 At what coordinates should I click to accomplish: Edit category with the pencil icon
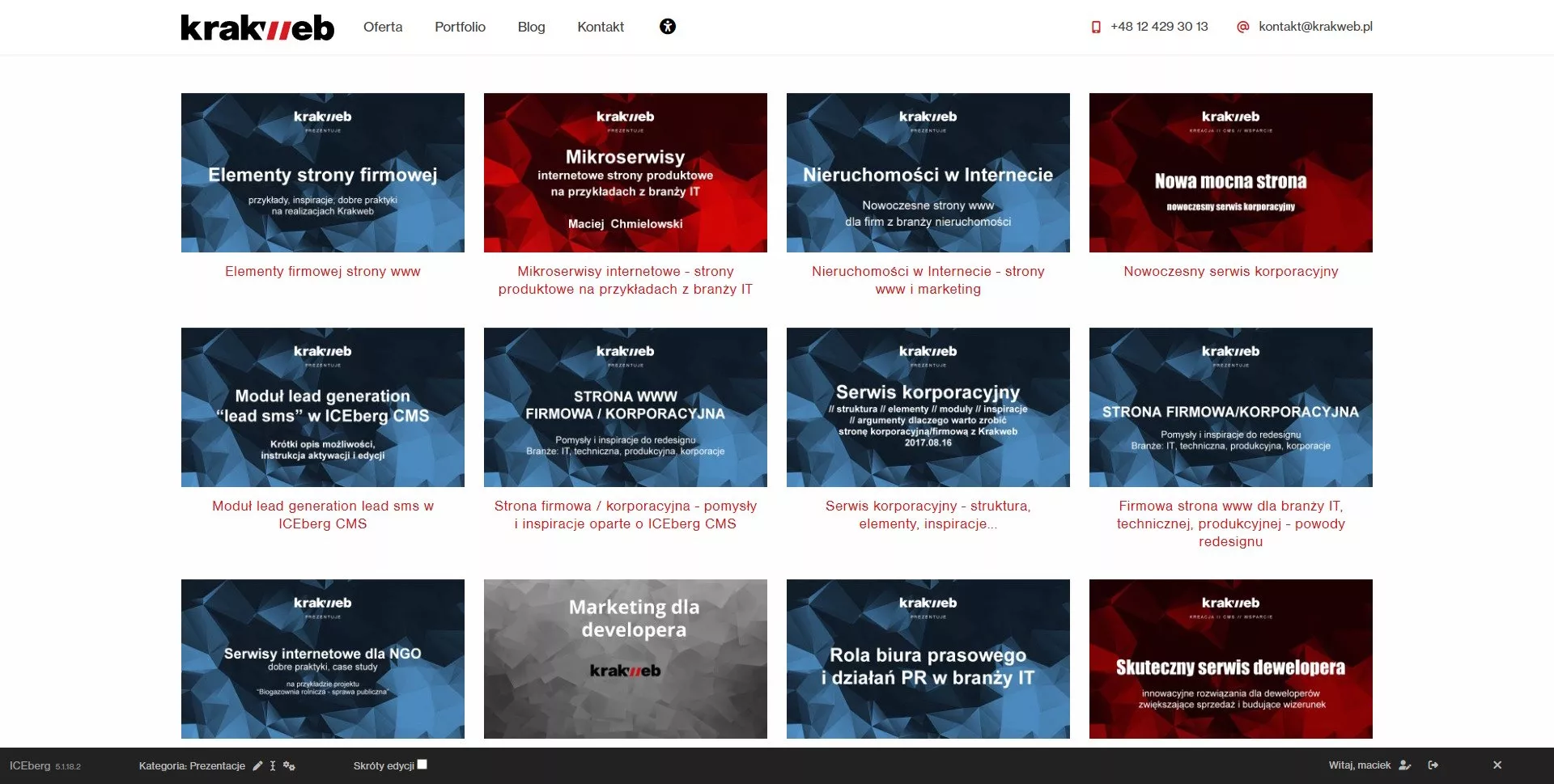point(257,765)
